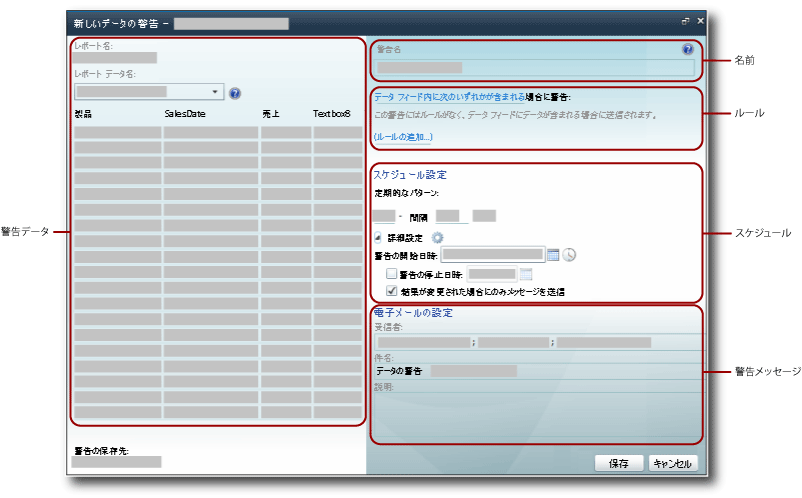Click the 警告の開始日時 date field
Screen dimensions: 802x498
493,255
